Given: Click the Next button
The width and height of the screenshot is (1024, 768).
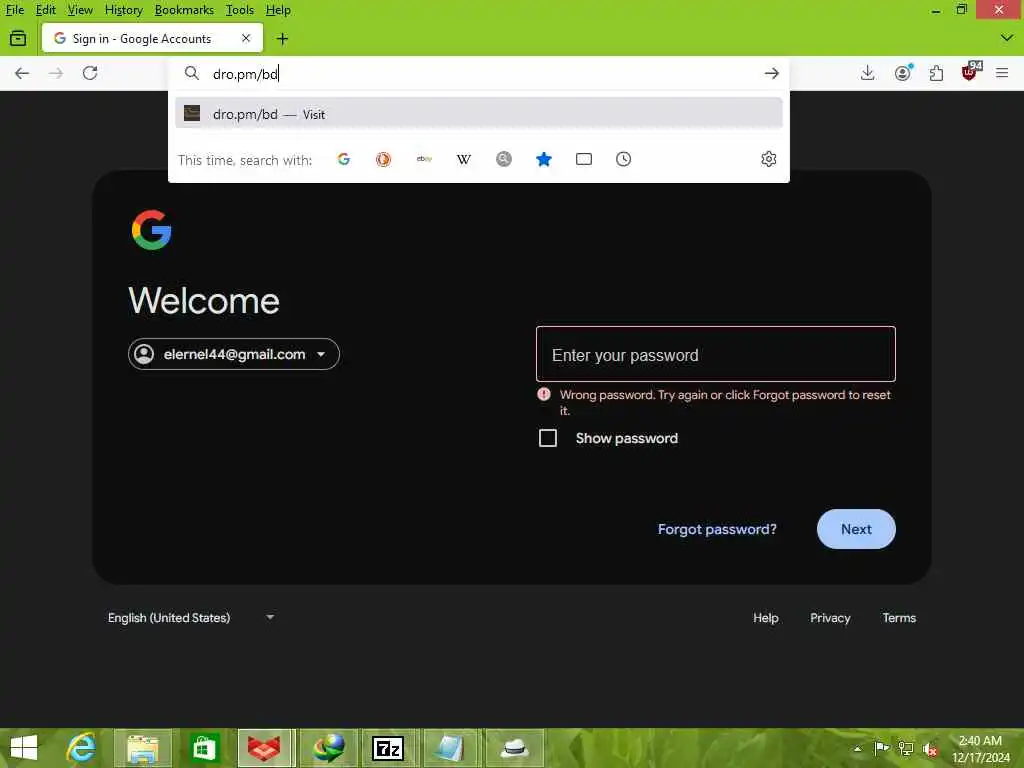Looking at the screenshot, I should [856, 529].
